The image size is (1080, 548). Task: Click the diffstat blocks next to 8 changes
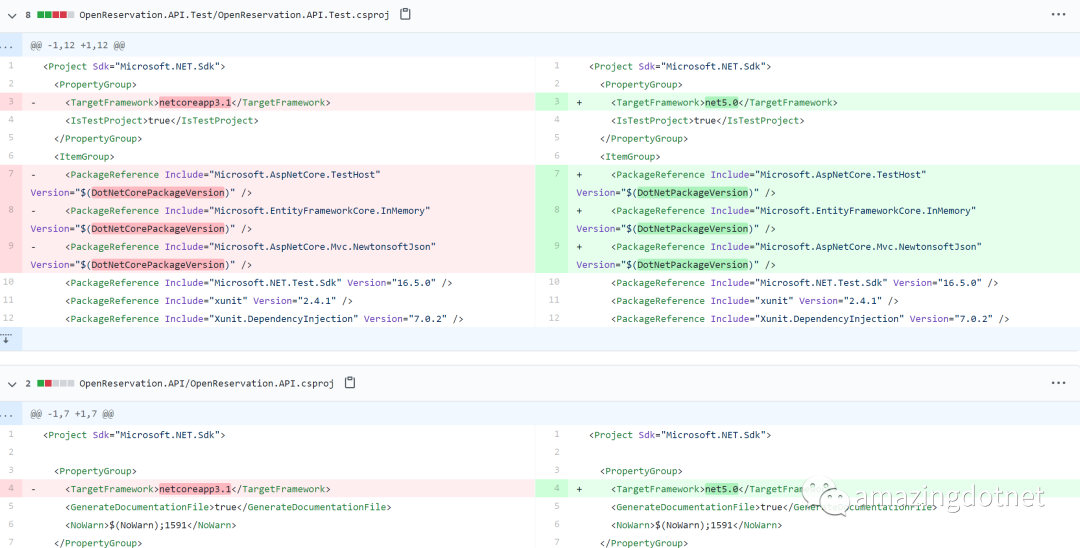click(56, 14)
